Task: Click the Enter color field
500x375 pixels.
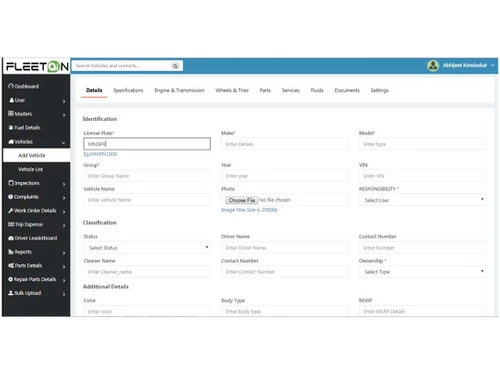Action: point(147,311)
